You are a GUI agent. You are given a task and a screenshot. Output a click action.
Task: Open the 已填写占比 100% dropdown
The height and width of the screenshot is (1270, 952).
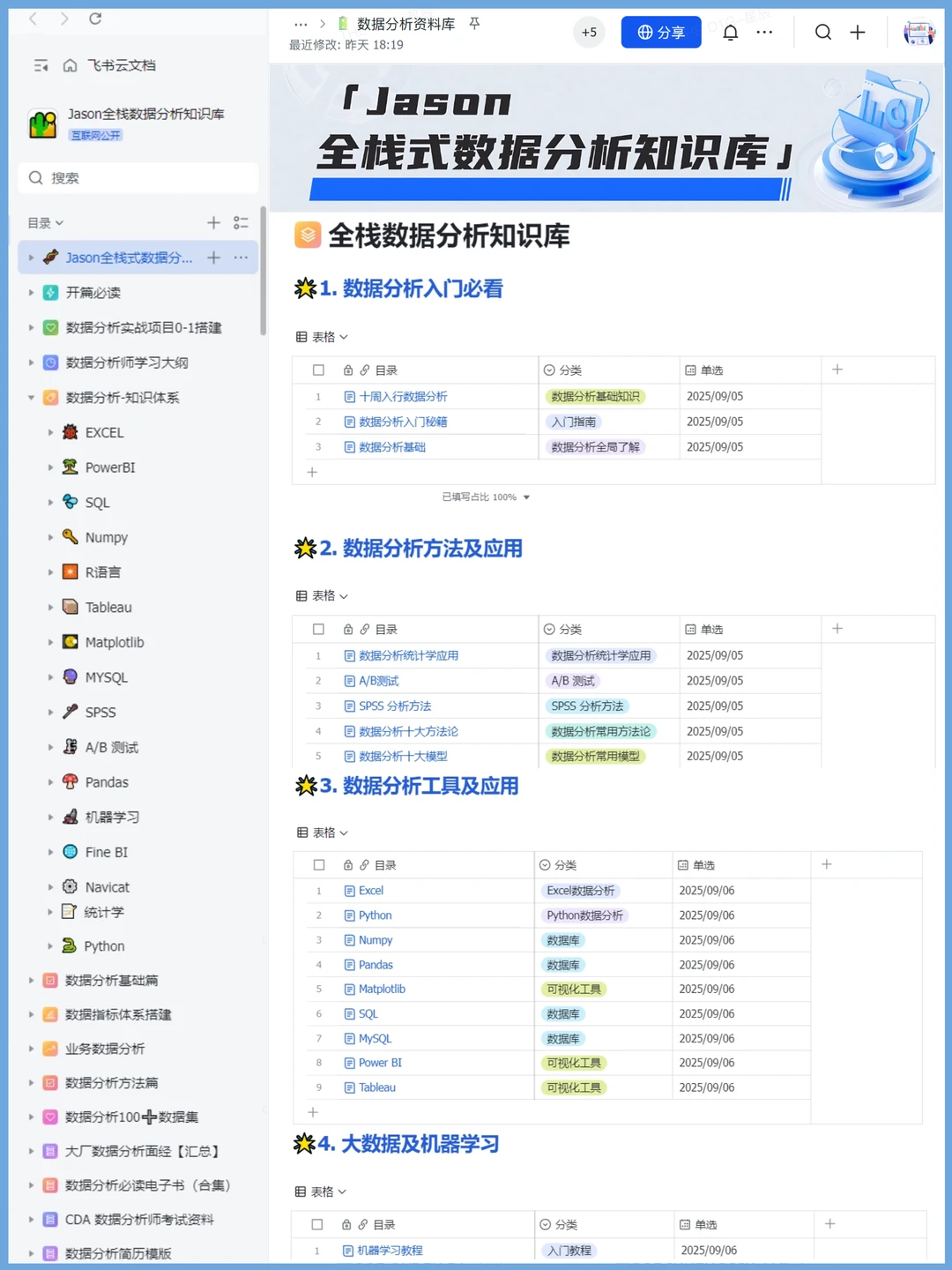[x=486, y=497]
